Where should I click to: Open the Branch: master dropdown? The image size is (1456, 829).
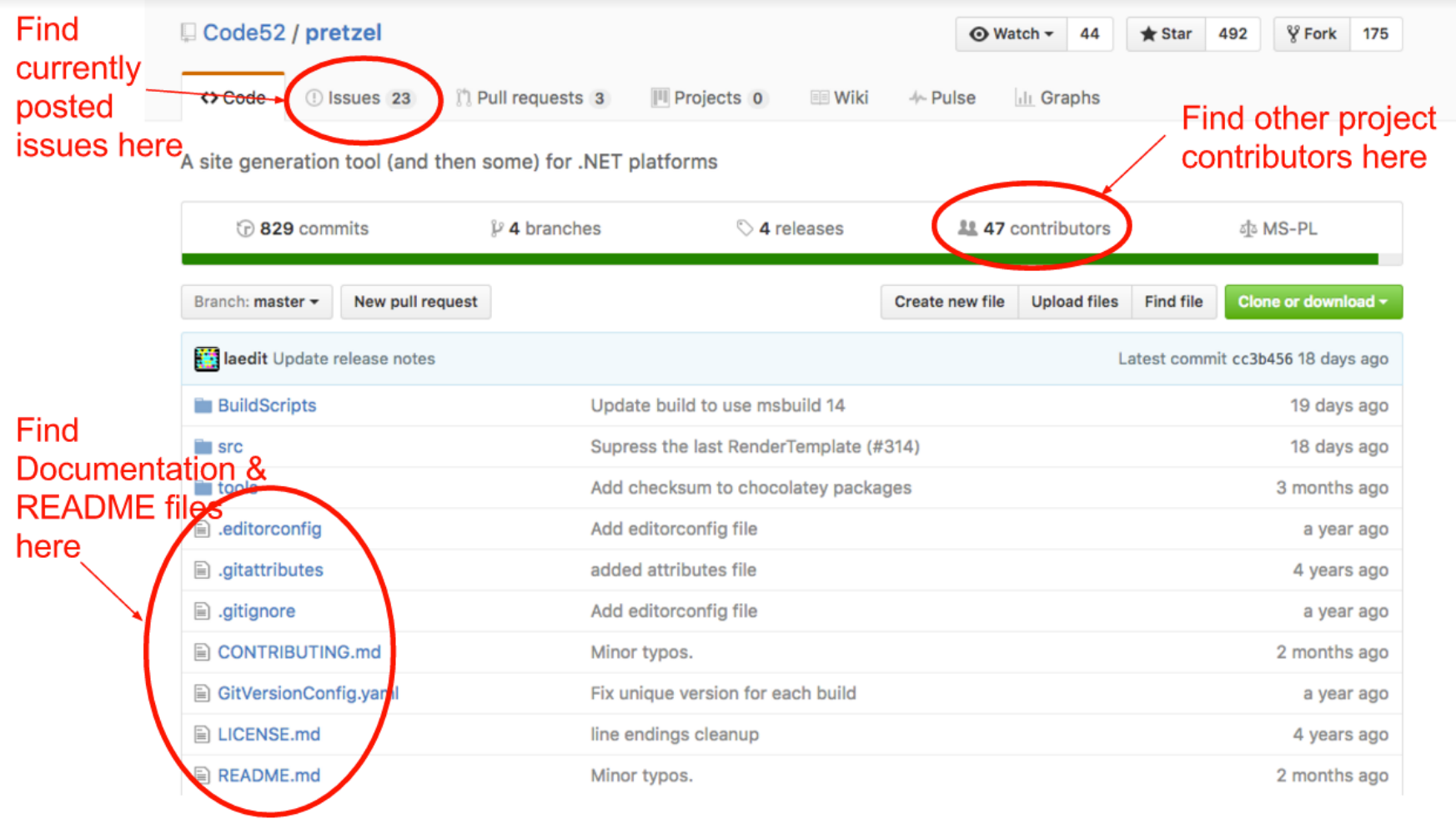255,302
